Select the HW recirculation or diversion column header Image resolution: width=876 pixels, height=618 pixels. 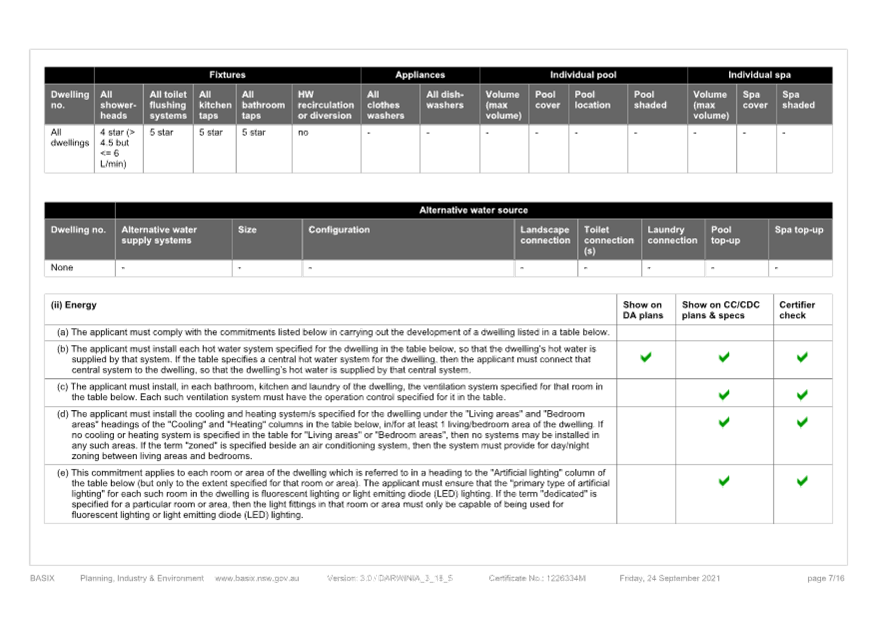pos(325,104)
